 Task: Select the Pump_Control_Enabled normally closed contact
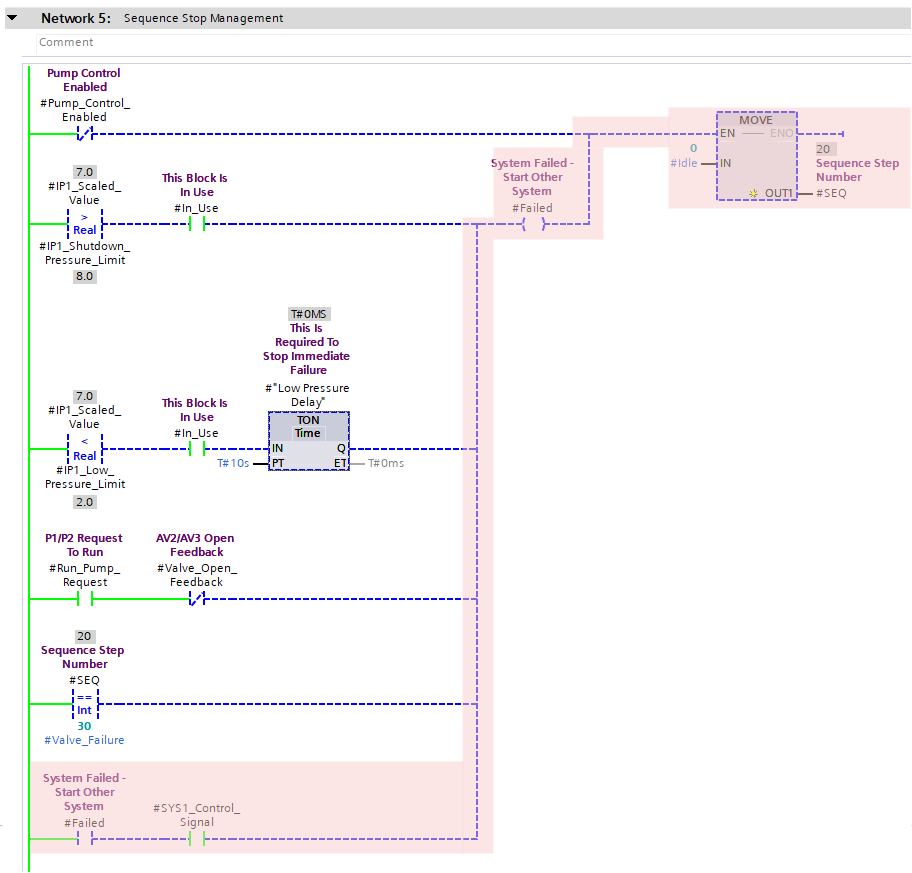pyautogui.click(x=85, y=133)
